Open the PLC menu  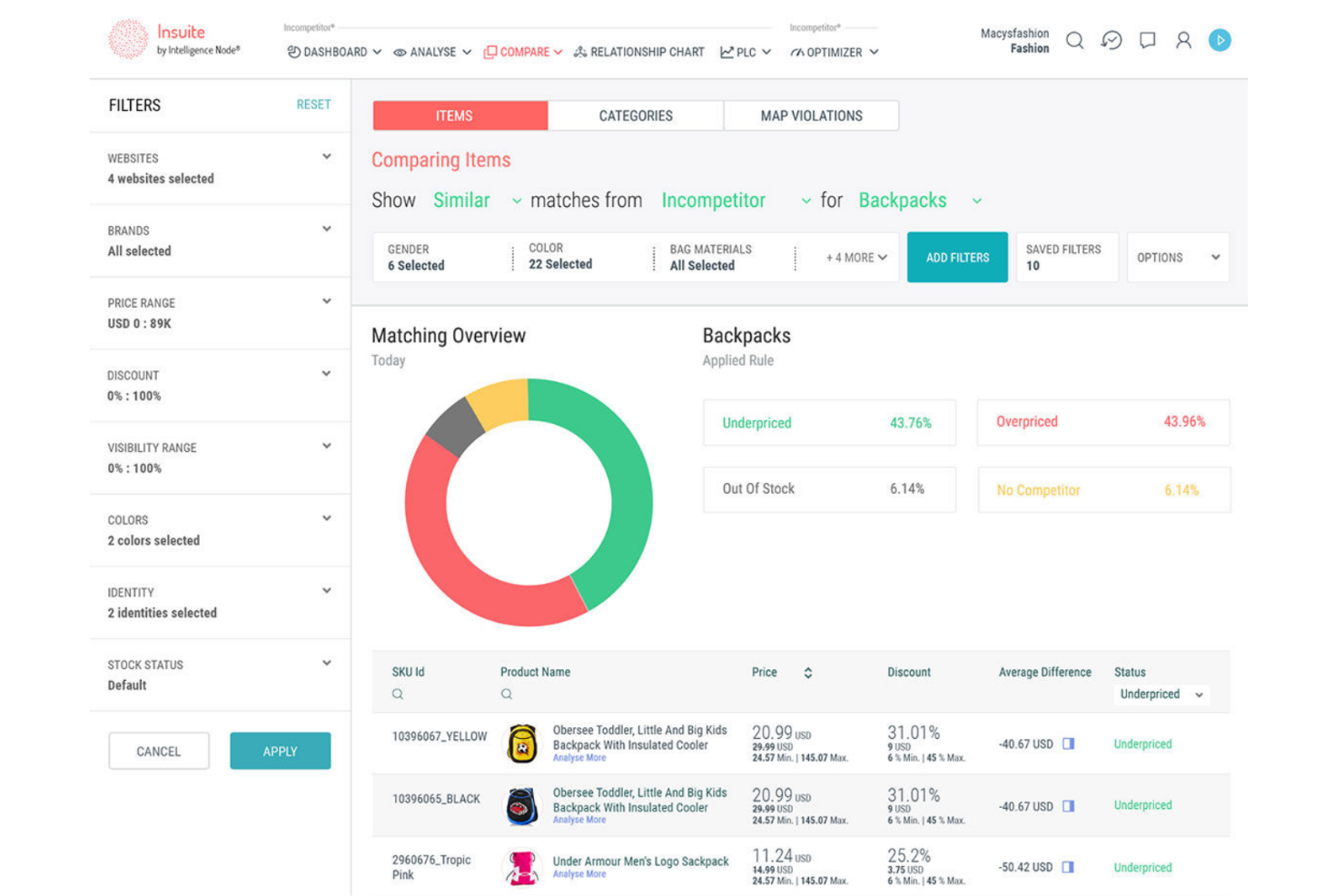click(x=746, y=53)
